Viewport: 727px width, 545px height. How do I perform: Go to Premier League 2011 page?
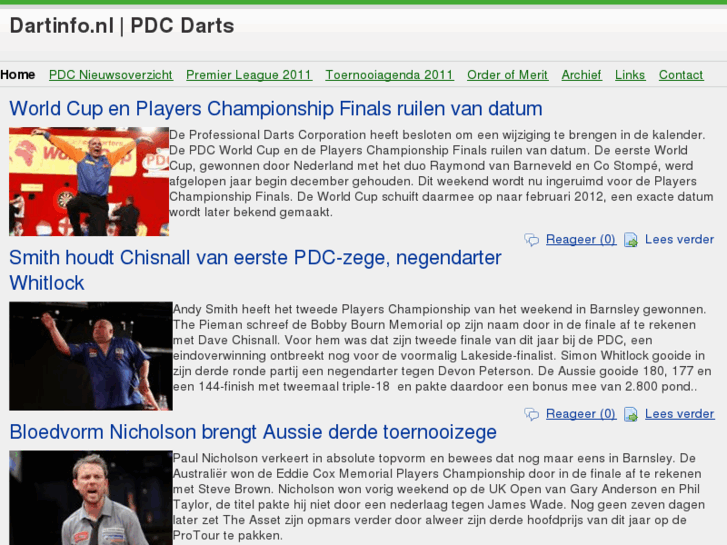pos(249,75)
